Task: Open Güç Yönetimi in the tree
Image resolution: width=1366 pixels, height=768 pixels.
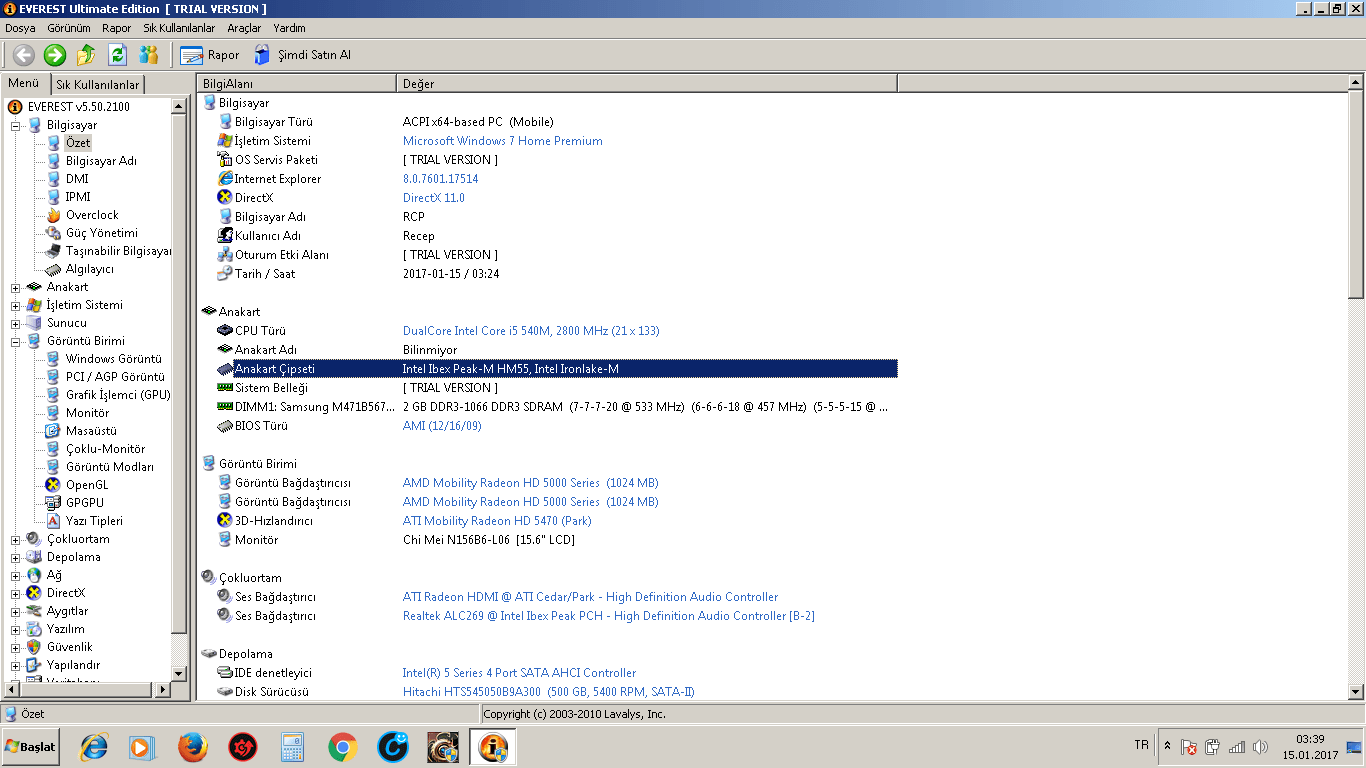Action: click(102, 233)
